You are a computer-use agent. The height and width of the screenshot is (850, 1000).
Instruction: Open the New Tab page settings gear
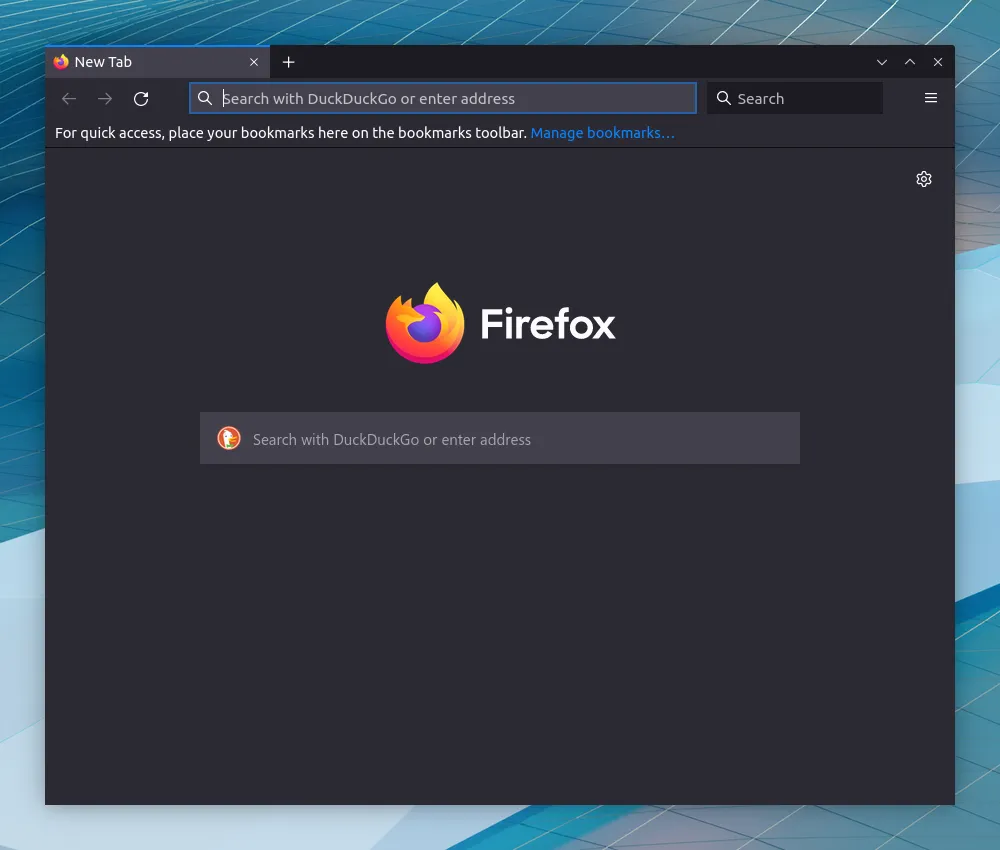(x=924, y=179)
